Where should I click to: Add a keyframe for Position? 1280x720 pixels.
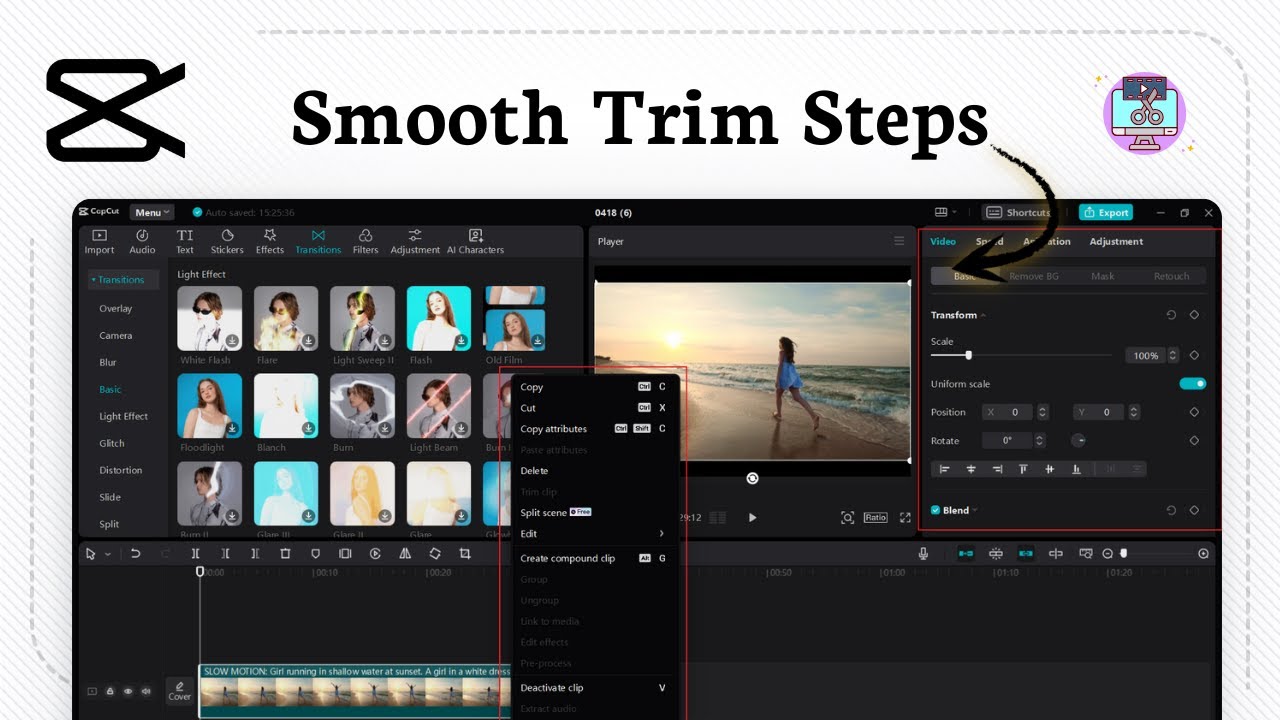tap(1194, 412)
